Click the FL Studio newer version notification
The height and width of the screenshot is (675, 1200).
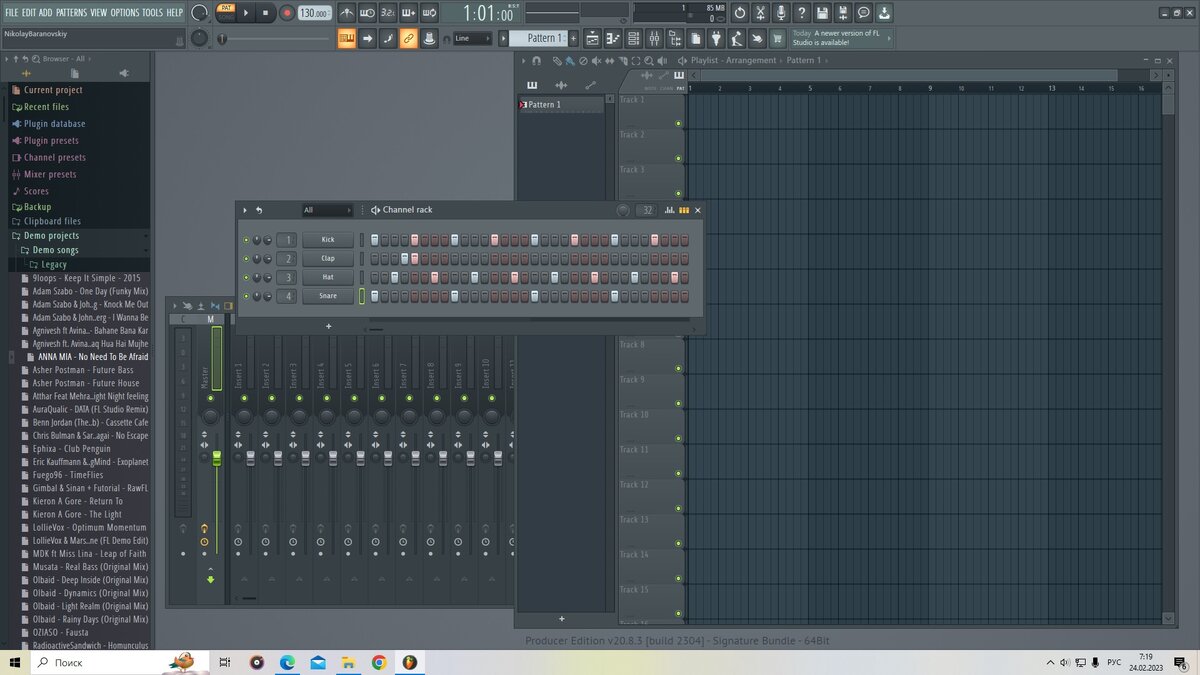coord(838,38)
